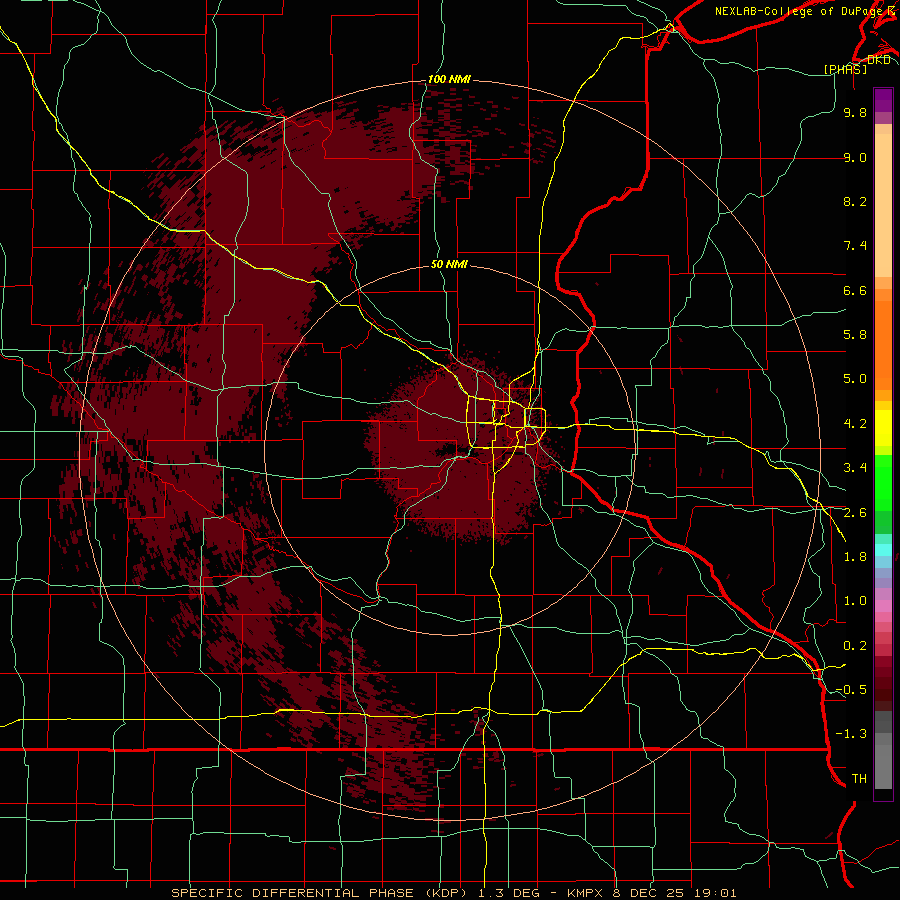The width and height of the screenshot is (900, 900).
Task: Select the 0.2 scale label
Action: [855, 646]
